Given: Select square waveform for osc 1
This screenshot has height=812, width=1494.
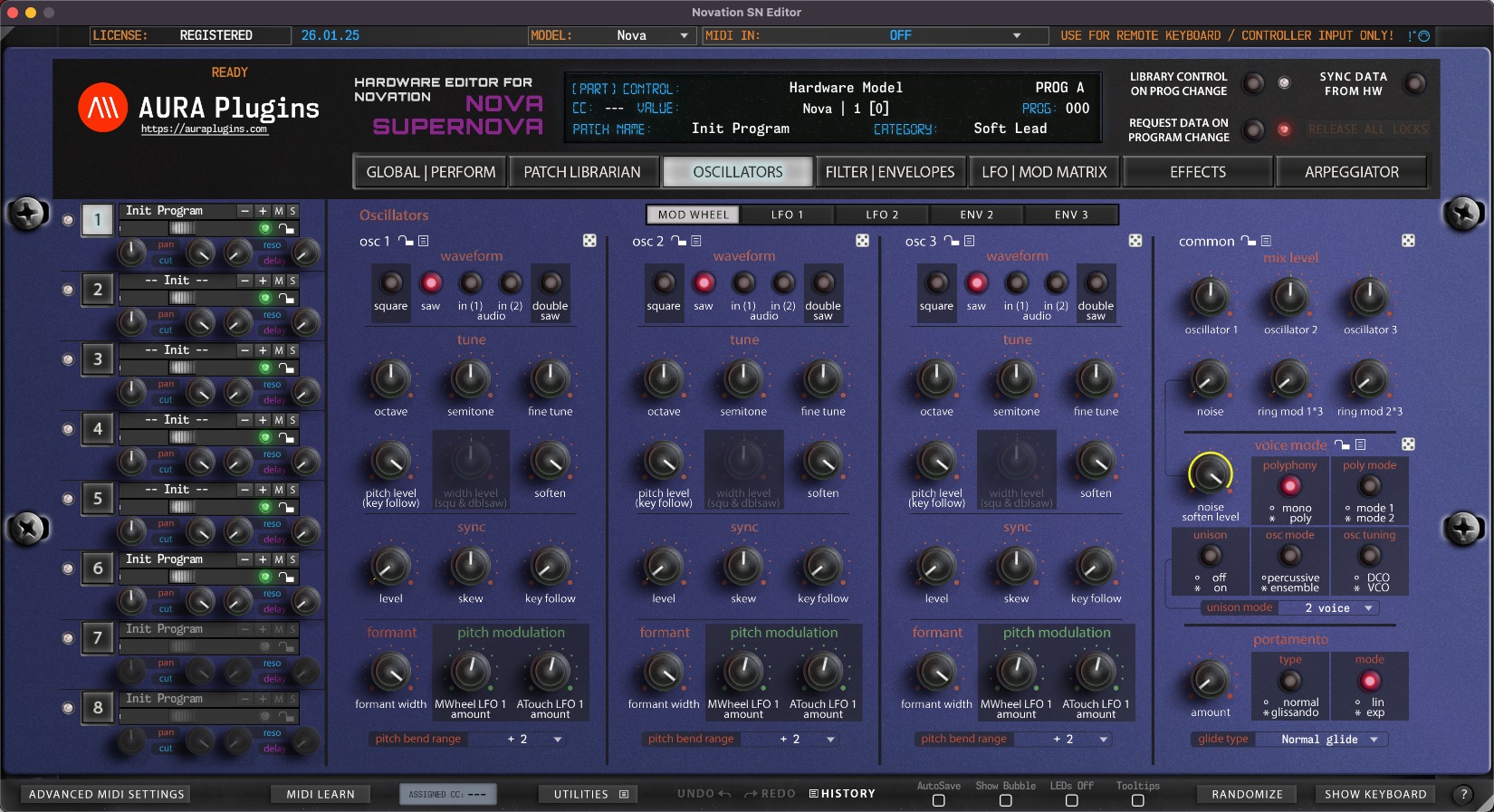Looking at the screenshot, I should pyautogui.click(x=391, y=283).
